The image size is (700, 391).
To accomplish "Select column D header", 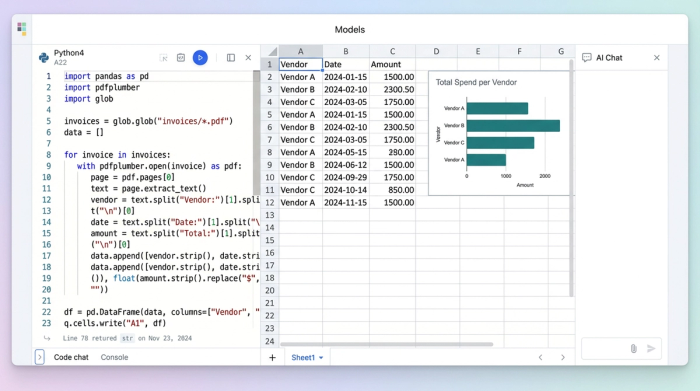I will click(x=436, y=51).
